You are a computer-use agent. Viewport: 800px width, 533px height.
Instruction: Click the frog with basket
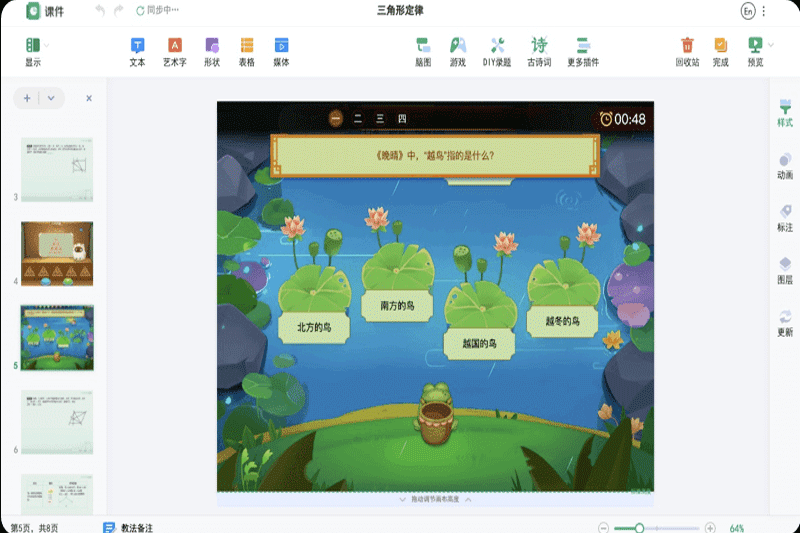(436, 414)
